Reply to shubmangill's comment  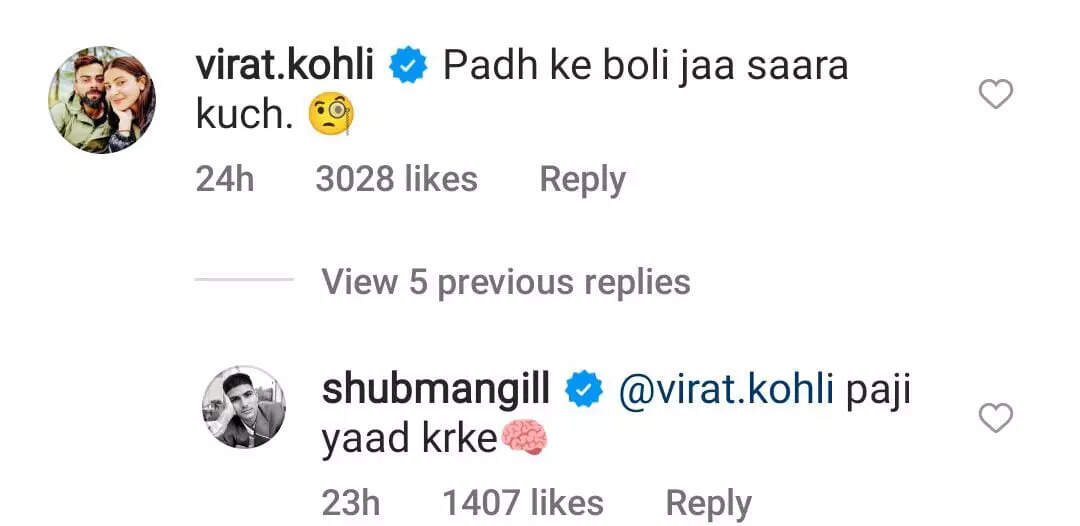click(x=709, y=503)
